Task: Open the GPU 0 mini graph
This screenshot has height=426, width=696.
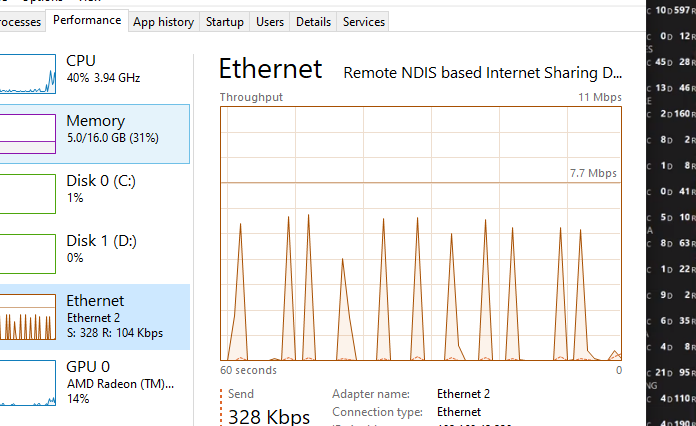Action: coord(28,383)
